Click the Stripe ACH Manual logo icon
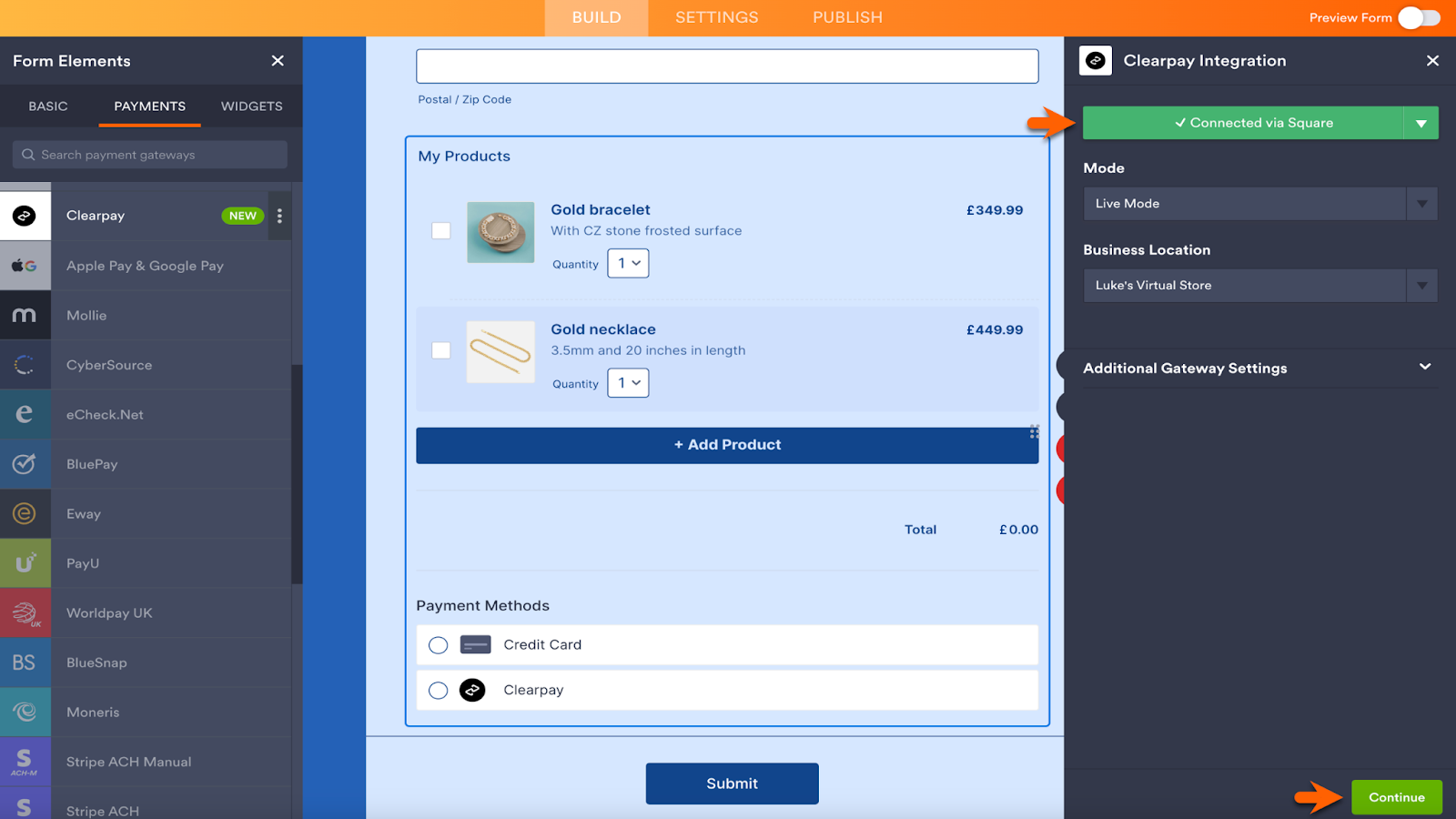1456x819 pixels. (25, 762)
